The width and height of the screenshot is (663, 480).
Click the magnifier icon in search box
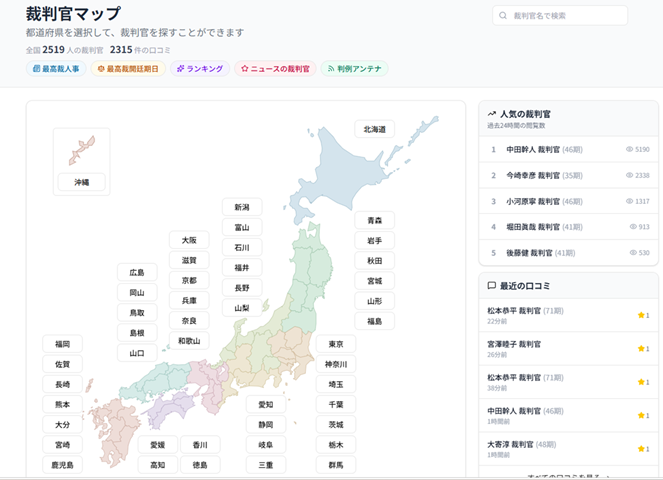(x=503, y=16)
